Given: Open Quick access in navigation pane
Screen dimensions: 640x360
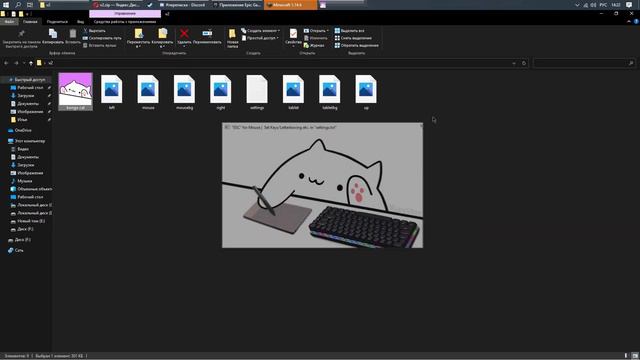Looking at the screenshot, I should tap(27, 80).
